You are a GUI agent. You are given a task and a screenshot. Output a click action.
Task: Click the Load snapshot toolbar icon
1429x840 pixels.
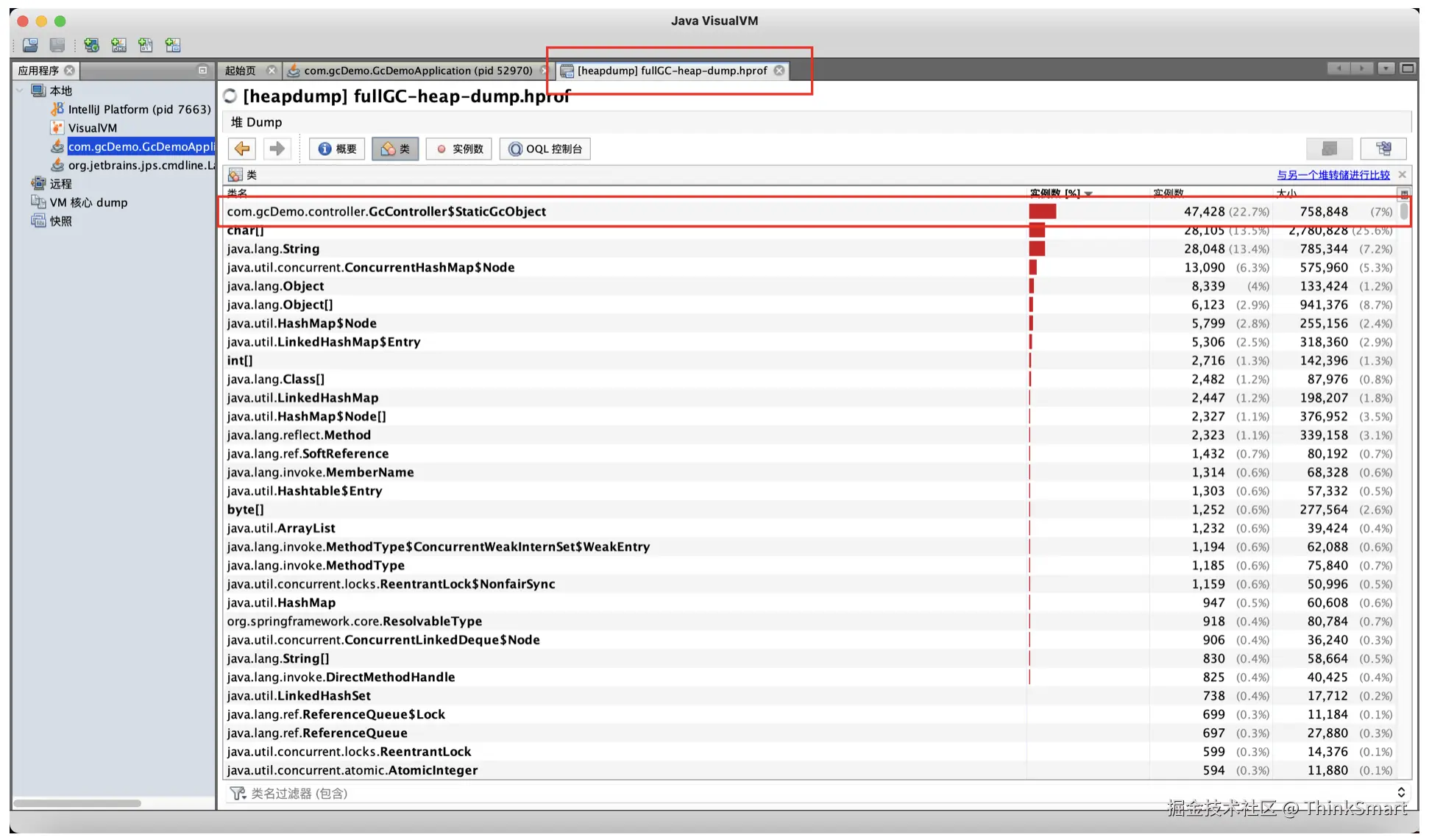click(30, 46)
